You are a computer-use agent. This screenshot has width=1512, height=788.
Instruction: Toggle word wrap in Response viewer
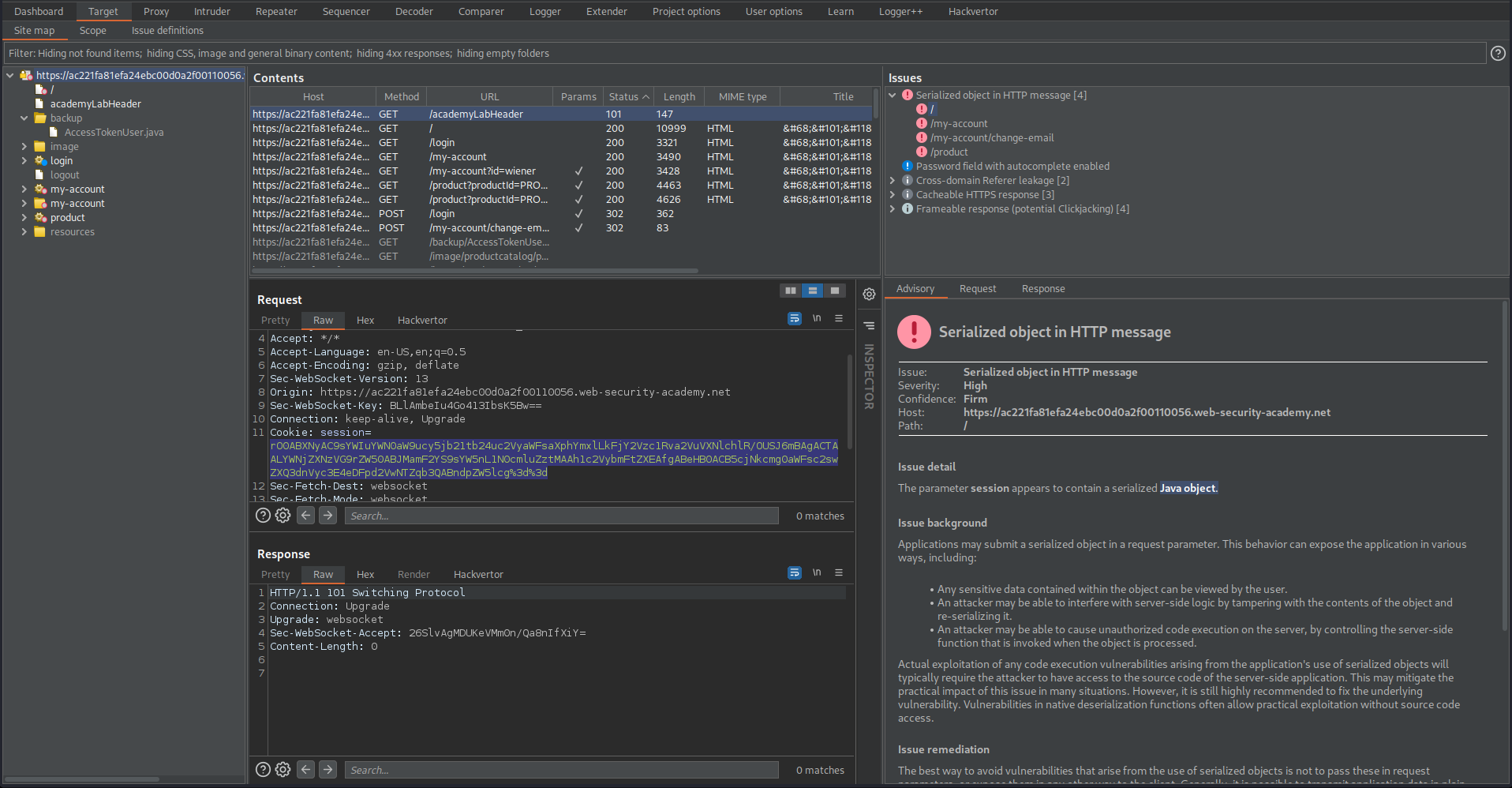(x=795, y=572)
